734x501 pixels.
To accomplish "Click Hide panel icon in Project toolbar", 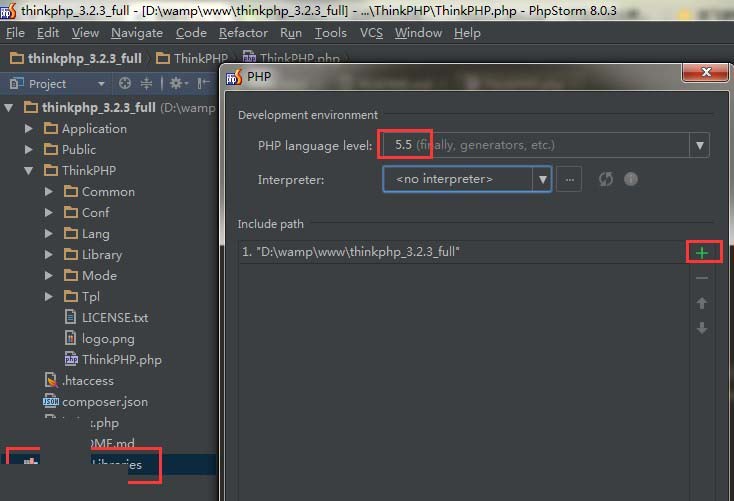I will (203, 83).
